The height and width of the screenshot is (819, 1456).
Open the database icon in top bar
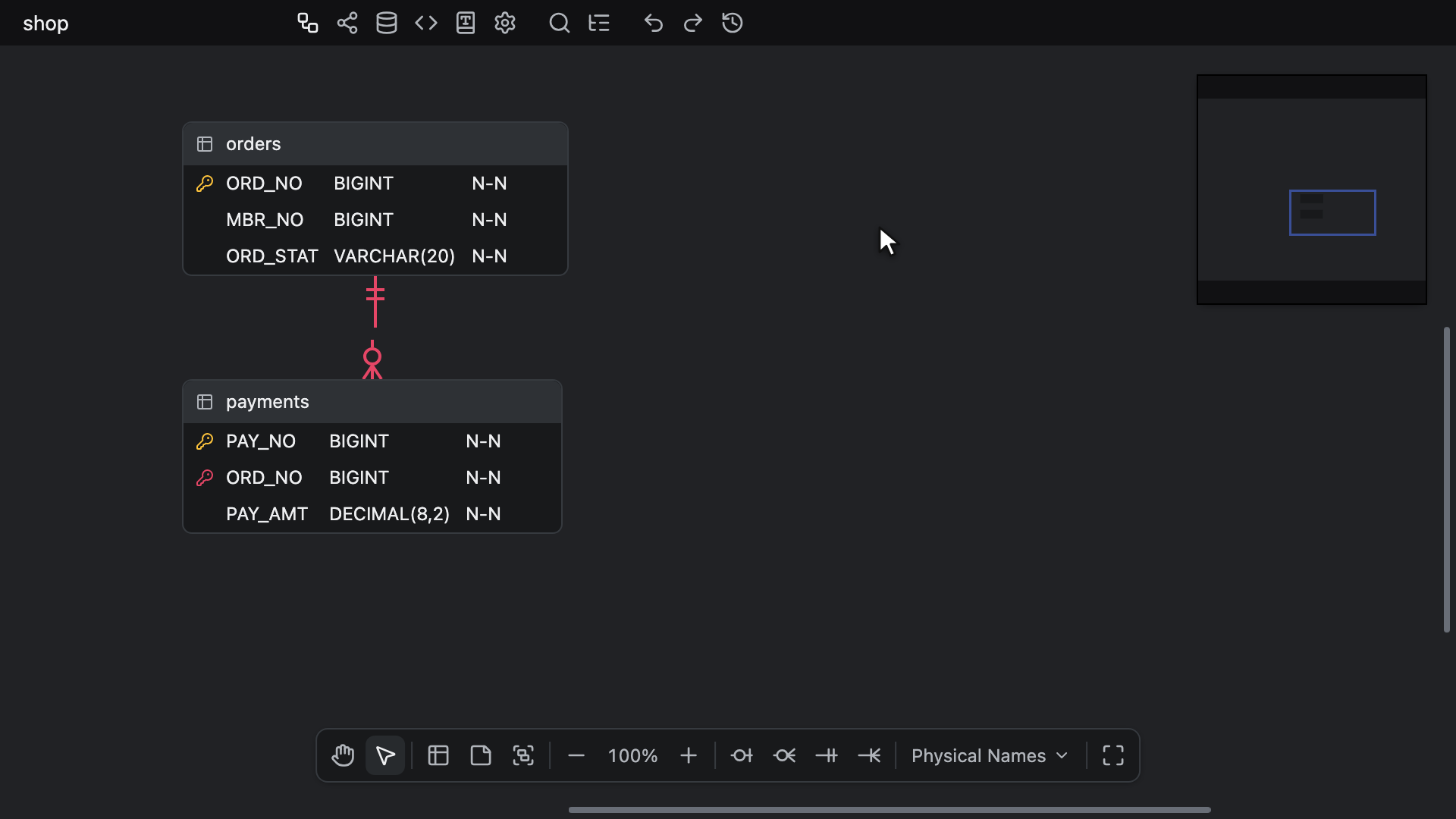click(387, 23)
